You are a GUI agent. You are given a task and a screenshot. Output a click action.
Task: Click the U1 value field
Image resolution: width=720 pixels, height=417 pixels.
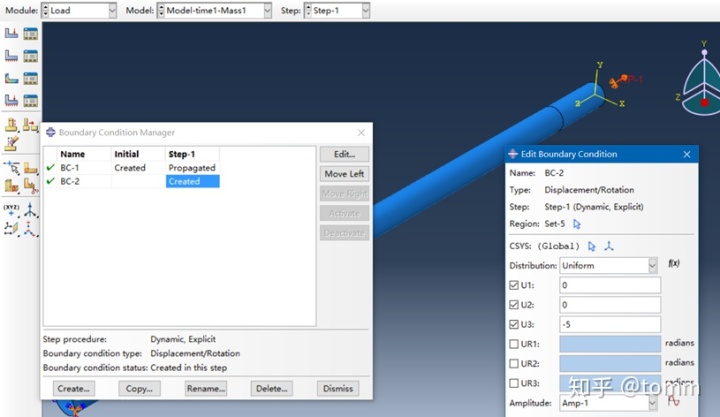610,285
